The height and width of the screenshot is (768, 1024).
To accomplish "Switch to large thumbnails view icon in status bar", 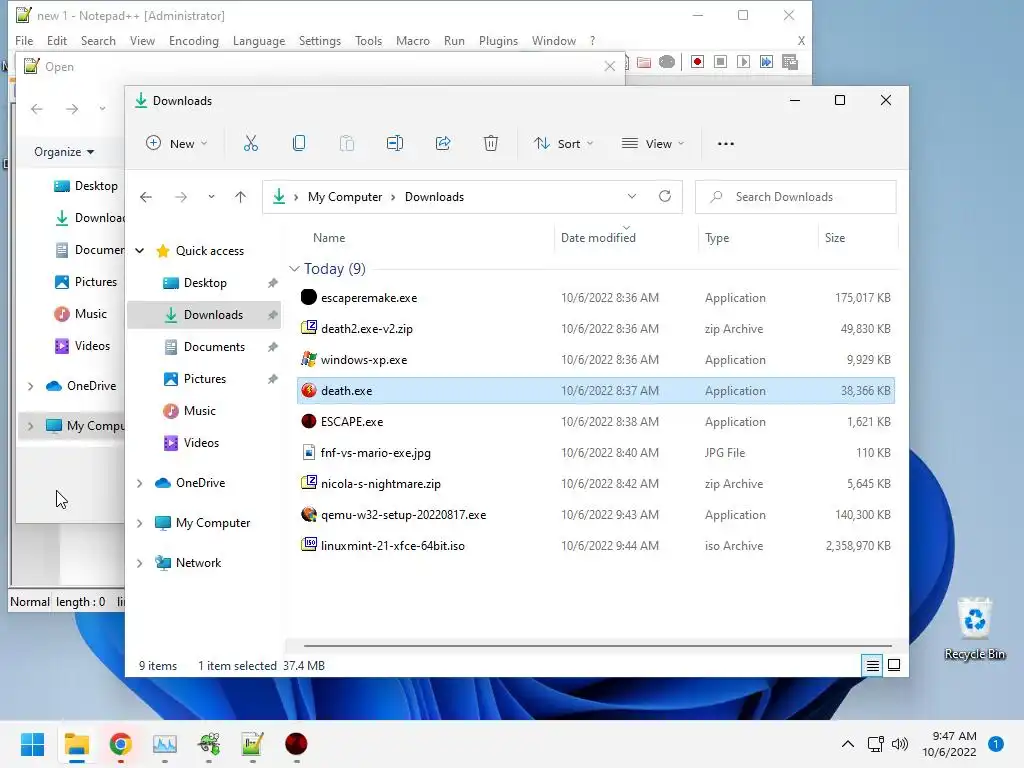I will point(894,665).
